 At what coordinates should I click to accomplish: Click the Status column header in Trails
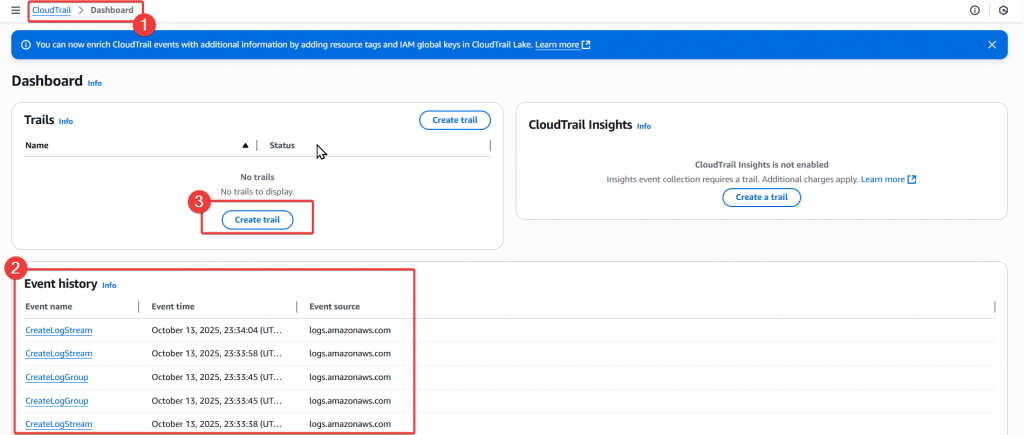(x=282, y=146)
